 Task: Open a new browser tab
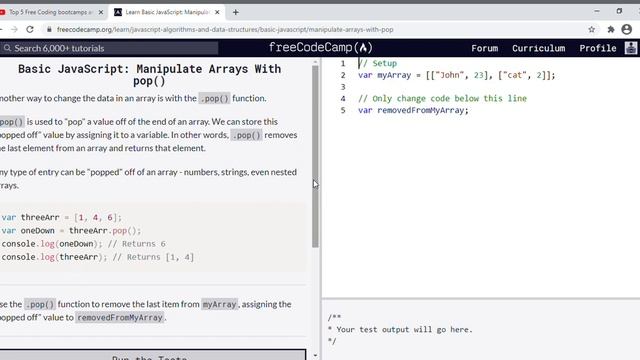236,12
